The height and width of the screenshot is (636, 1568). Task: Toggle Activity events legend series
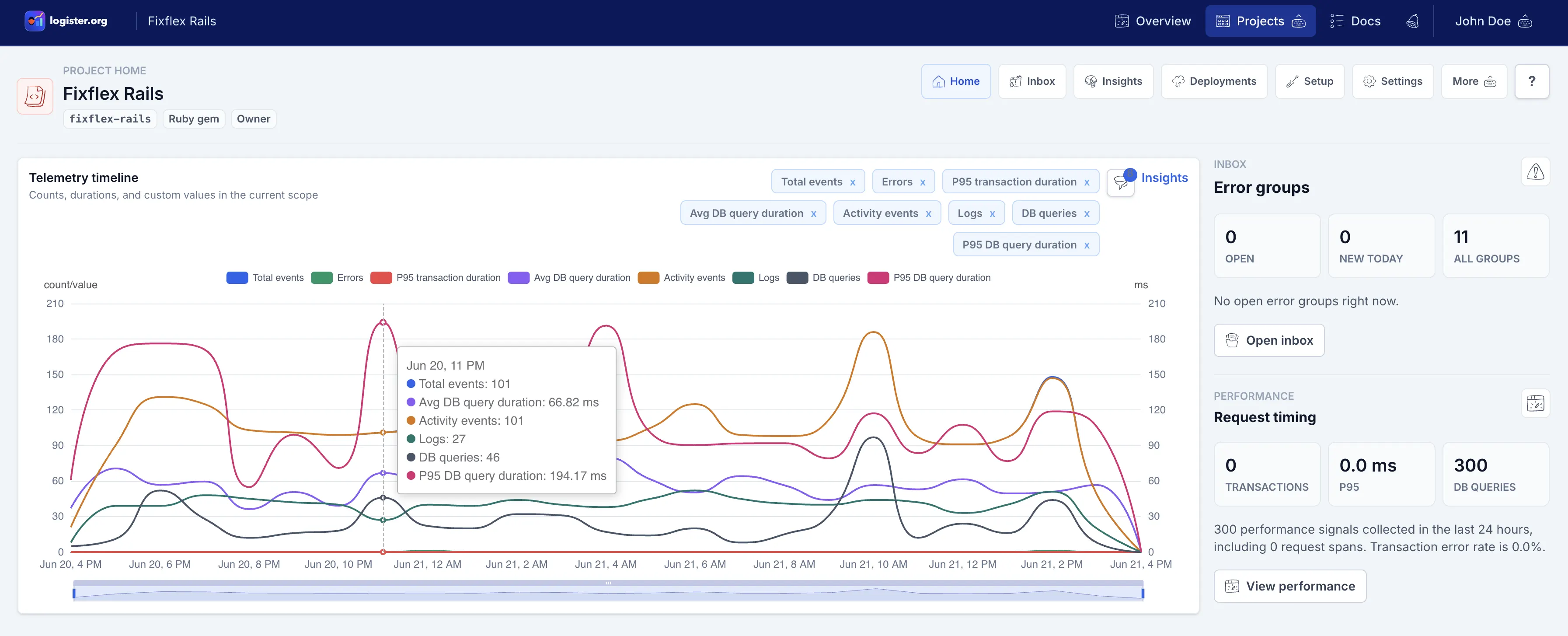[x=681, y=278]
